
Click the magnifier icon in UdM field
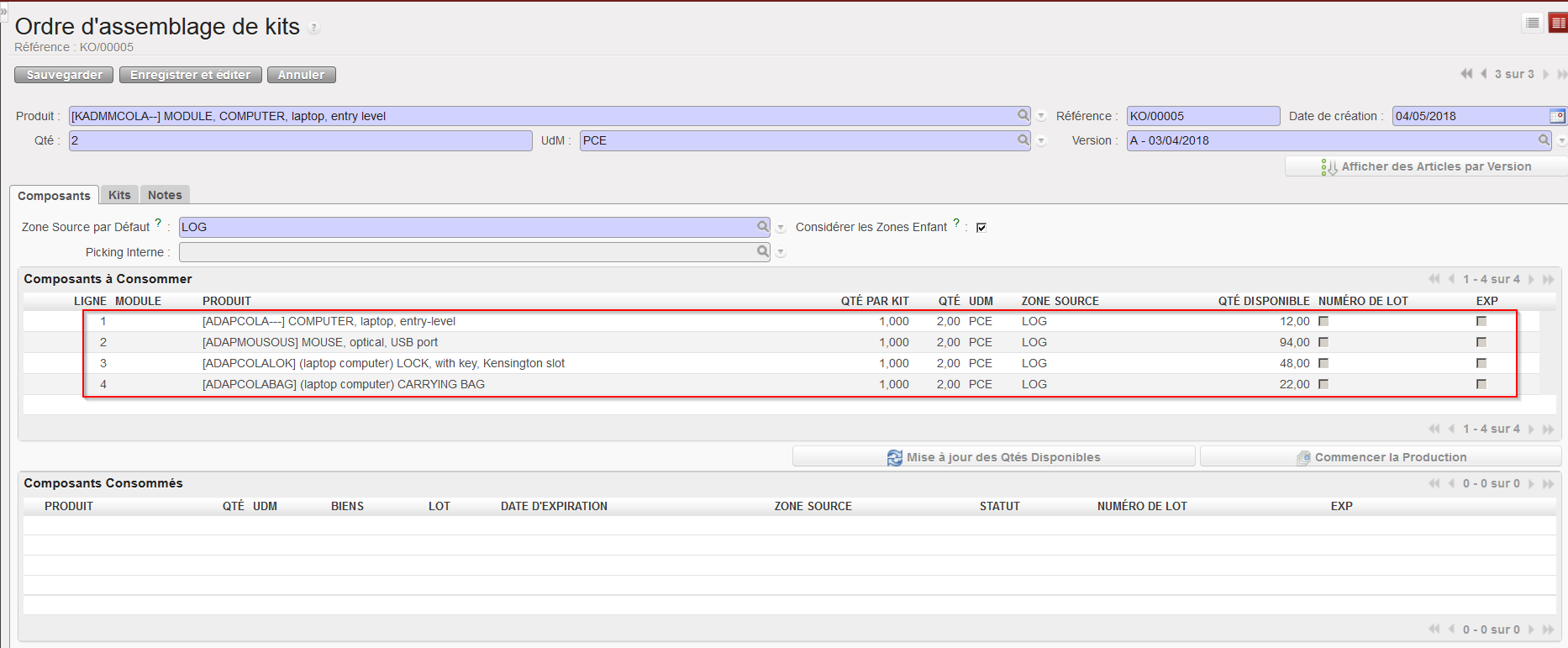point(1023,140)
